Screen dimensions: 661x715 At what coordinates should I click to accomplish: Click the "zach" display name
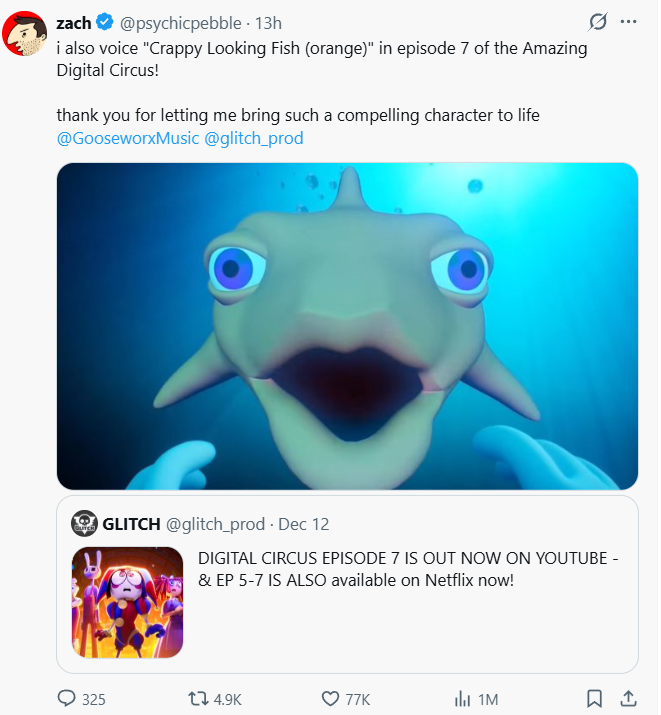coord(73,23)
